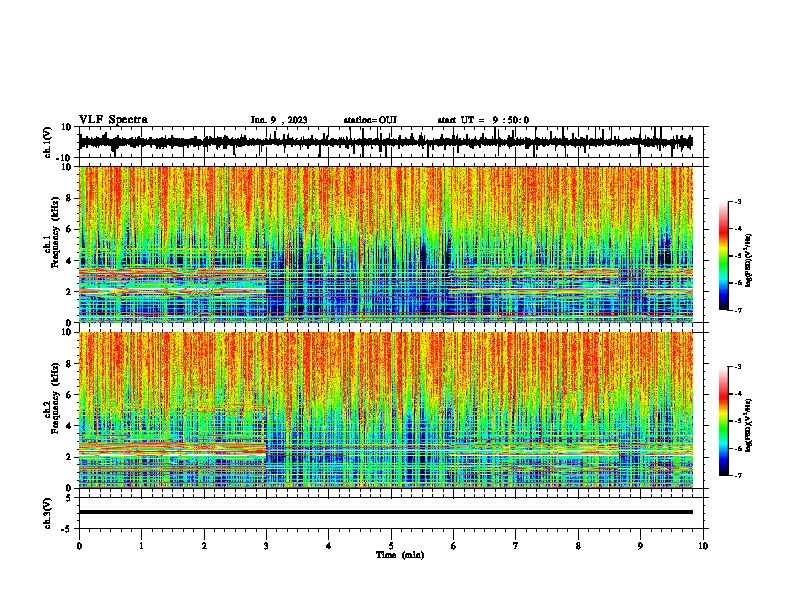Click time axis tick label "2"
Image resolution: width=792 pixels, height=612 pixels.
204,546
